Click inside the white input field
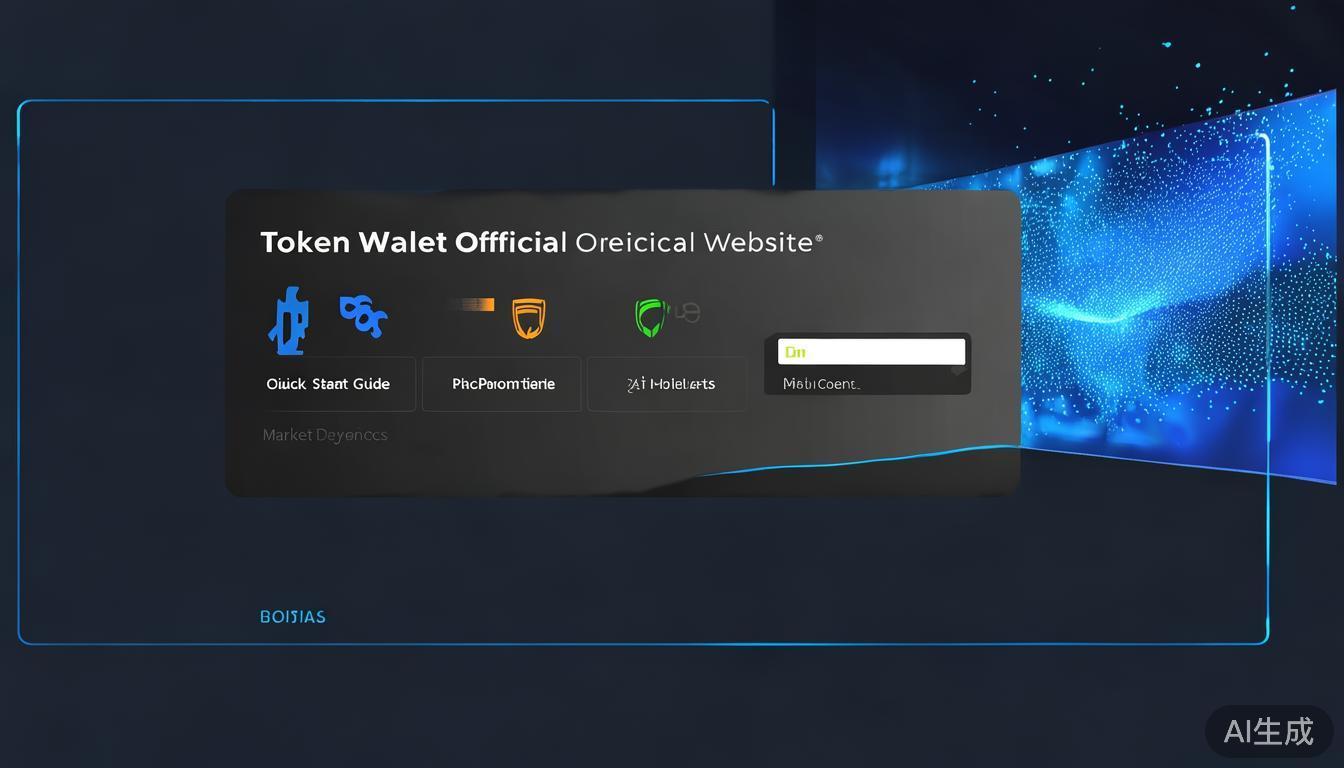The image size is (1344, 768). pyautogui.click(x=870, y=351)
